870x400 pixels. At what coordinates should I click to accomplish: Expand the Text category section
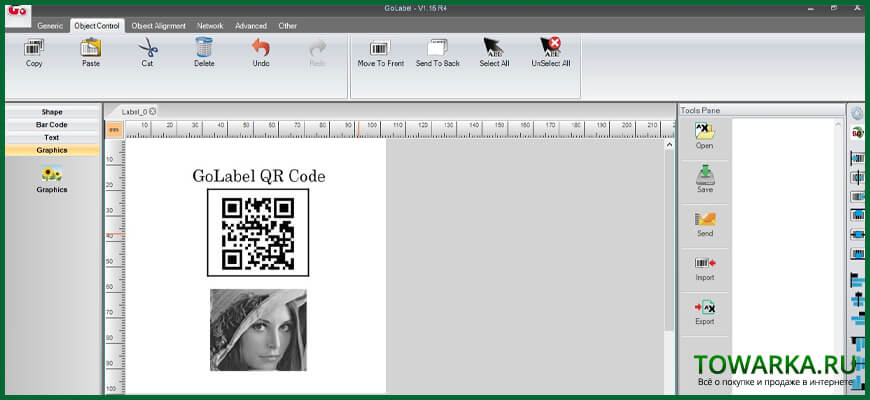point(52,138)
